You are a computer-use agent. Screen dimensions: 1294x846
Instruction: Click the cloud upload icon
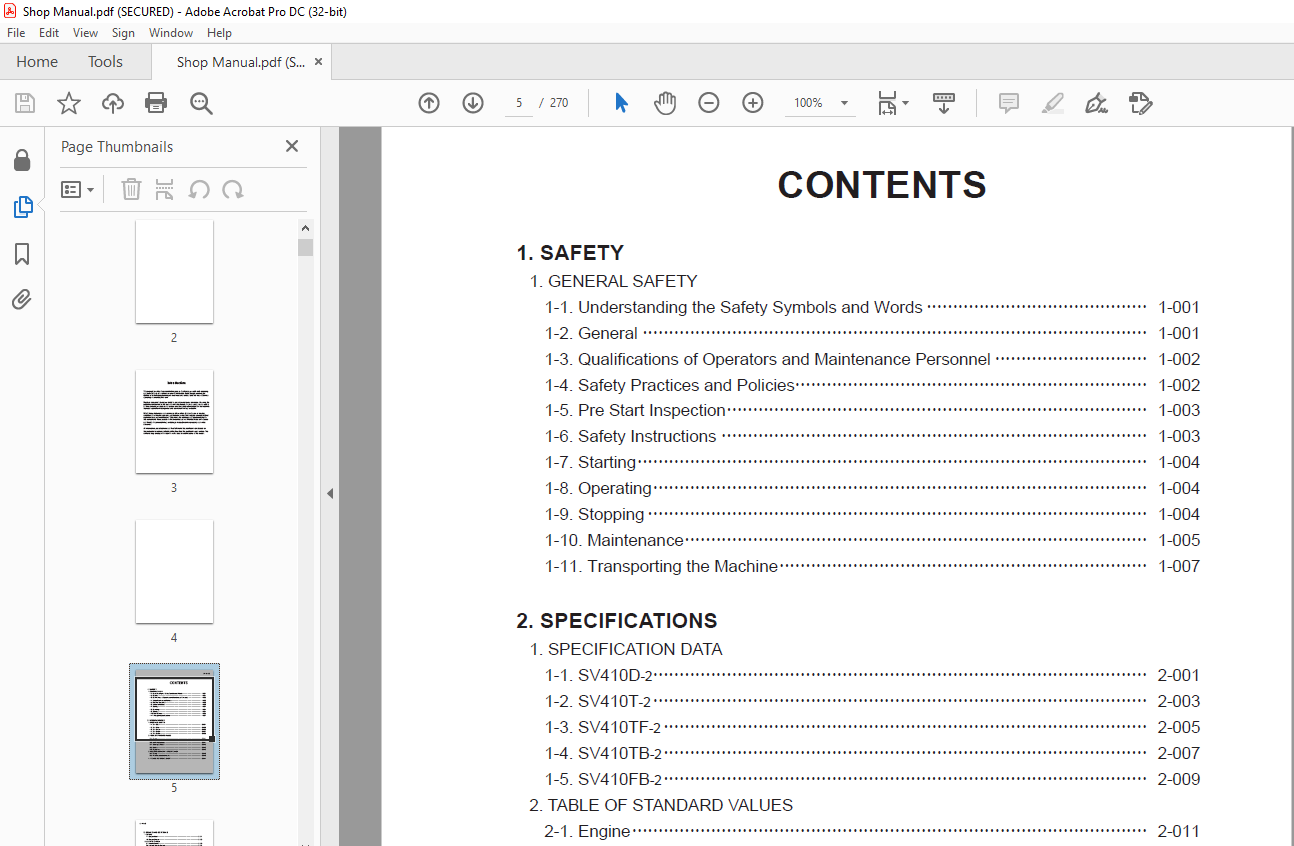coord(113,103)
